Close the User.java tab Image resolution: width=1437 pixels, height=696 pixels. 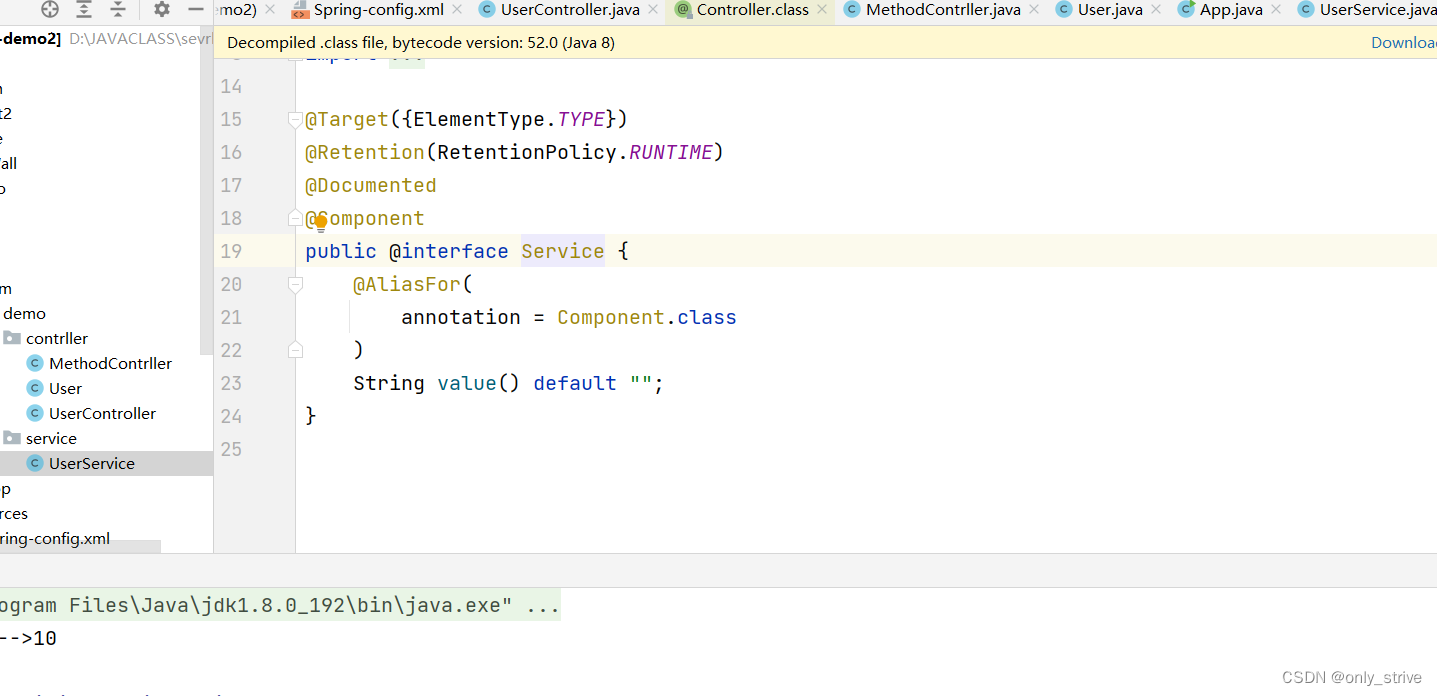[1156, 10]
